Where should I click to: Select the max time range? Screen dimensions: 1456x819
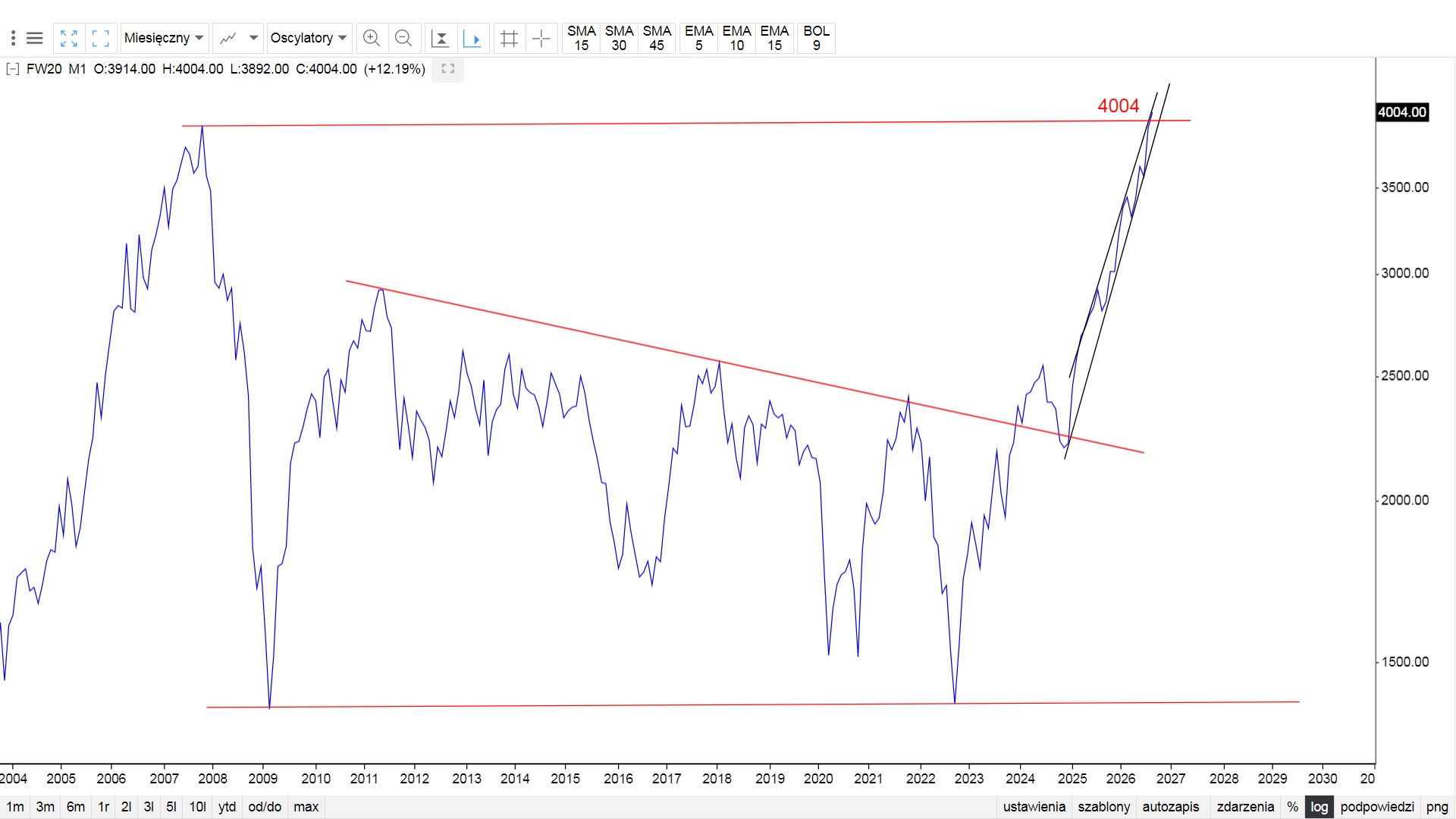(306, 807)
